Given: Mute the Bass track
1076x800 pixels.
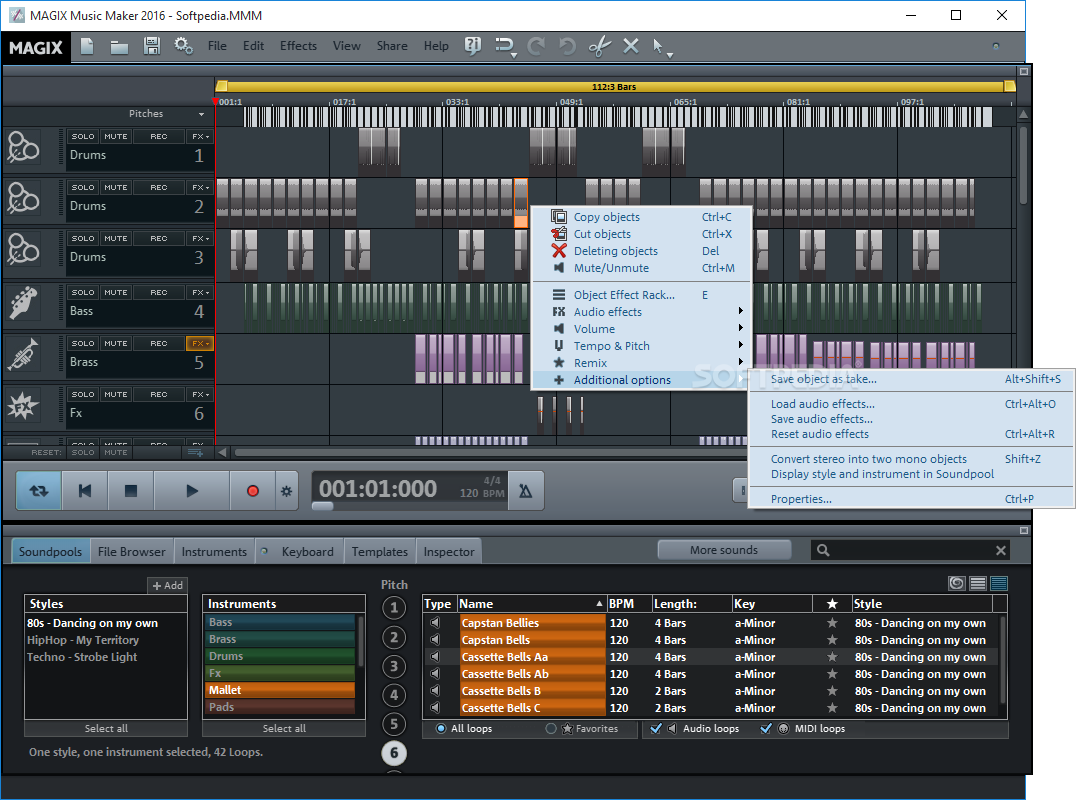Looking at the screenshot, I should 116,292.
